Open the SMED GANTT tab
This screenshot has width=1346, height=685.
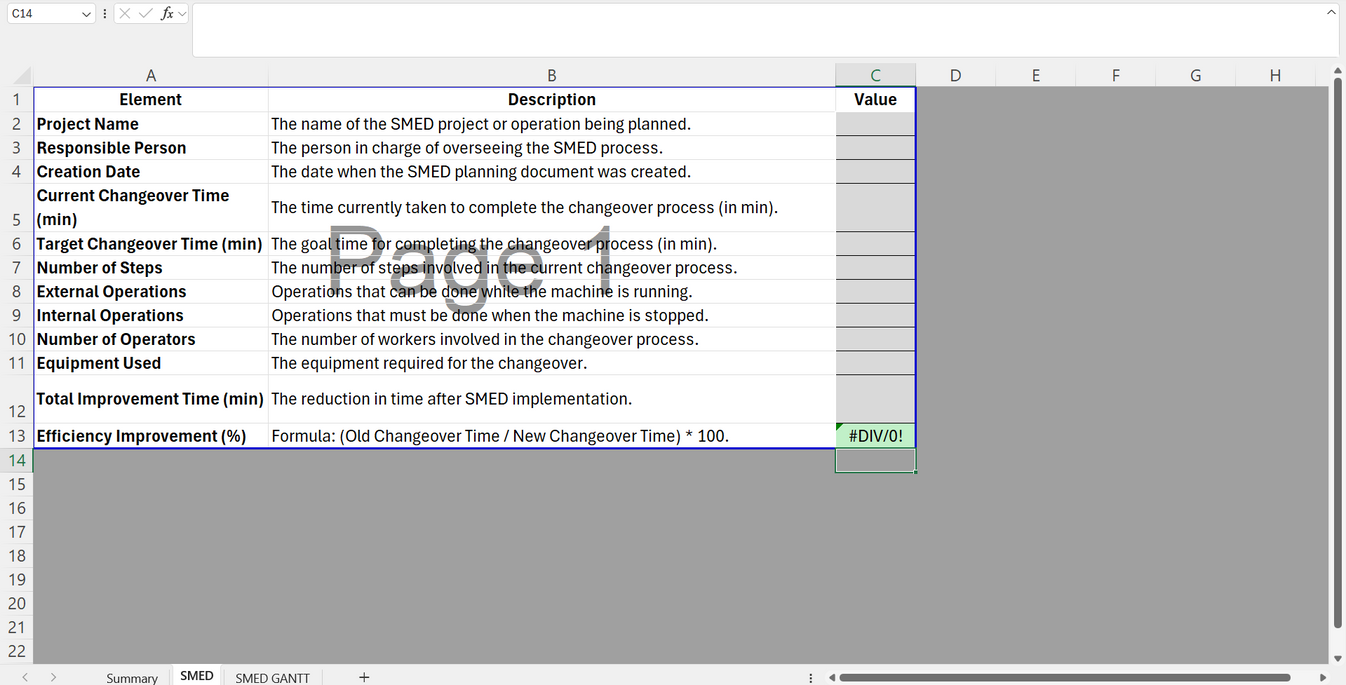tap(272, 677)
